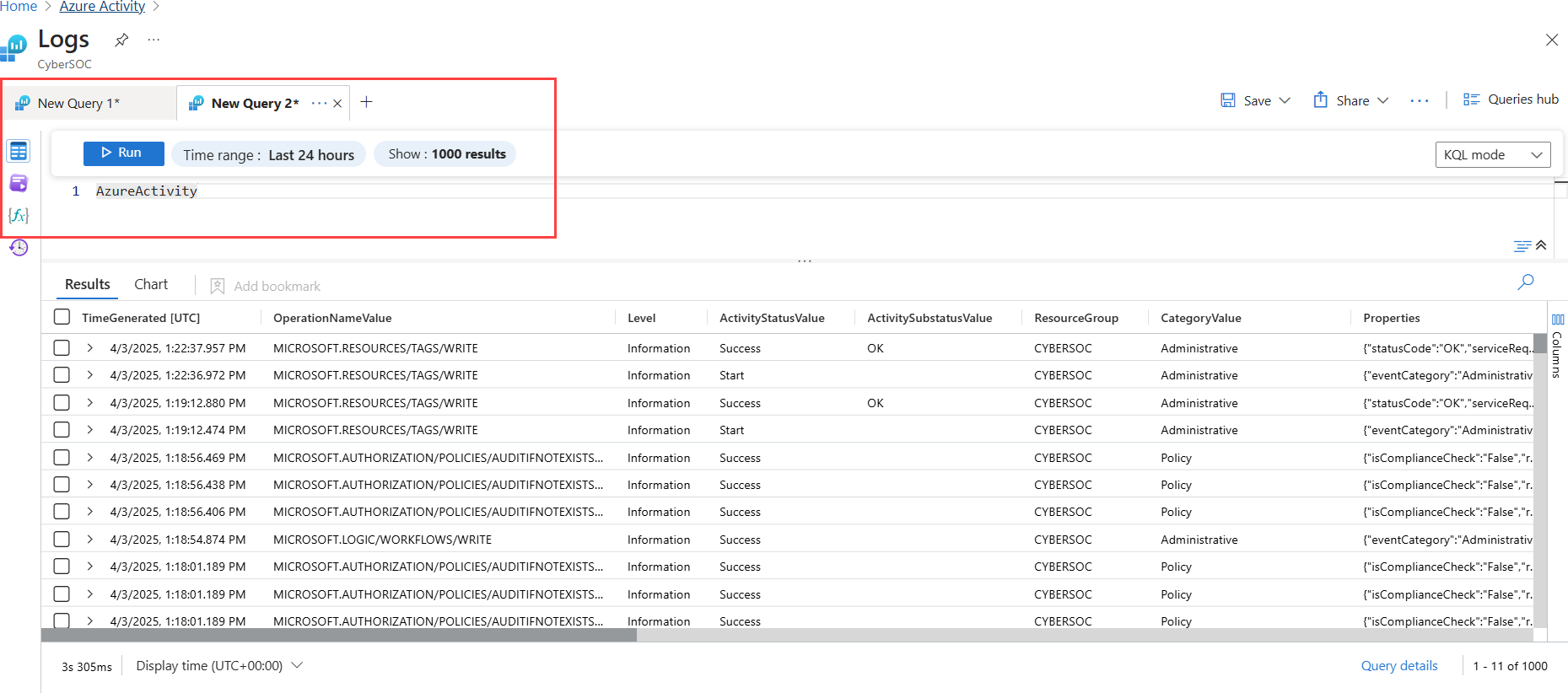
Task: Run the AzureActivity query
Action: pos(124,153)
